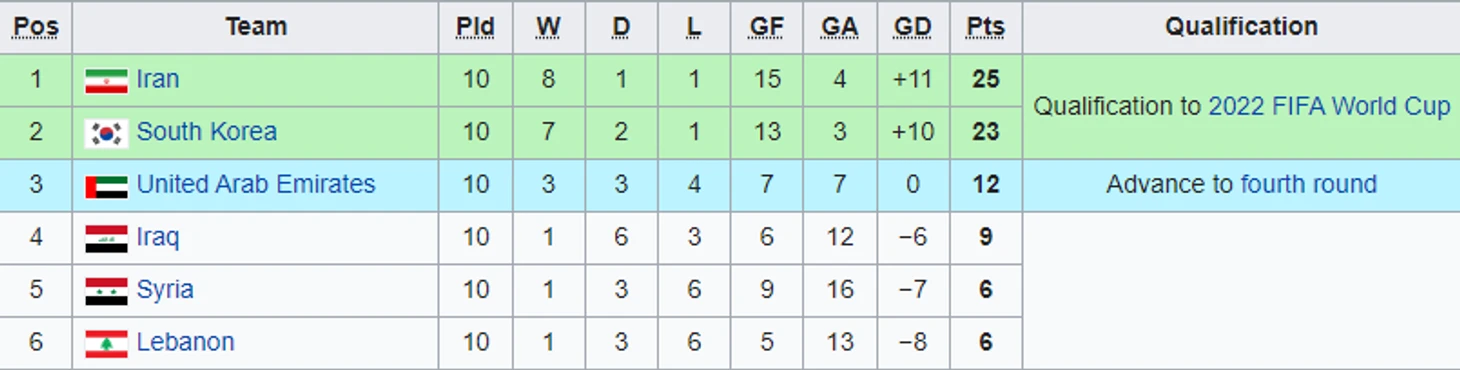Click the Iran flag icon
This screenshot has width=1460, height=370.
pos(106,80)
